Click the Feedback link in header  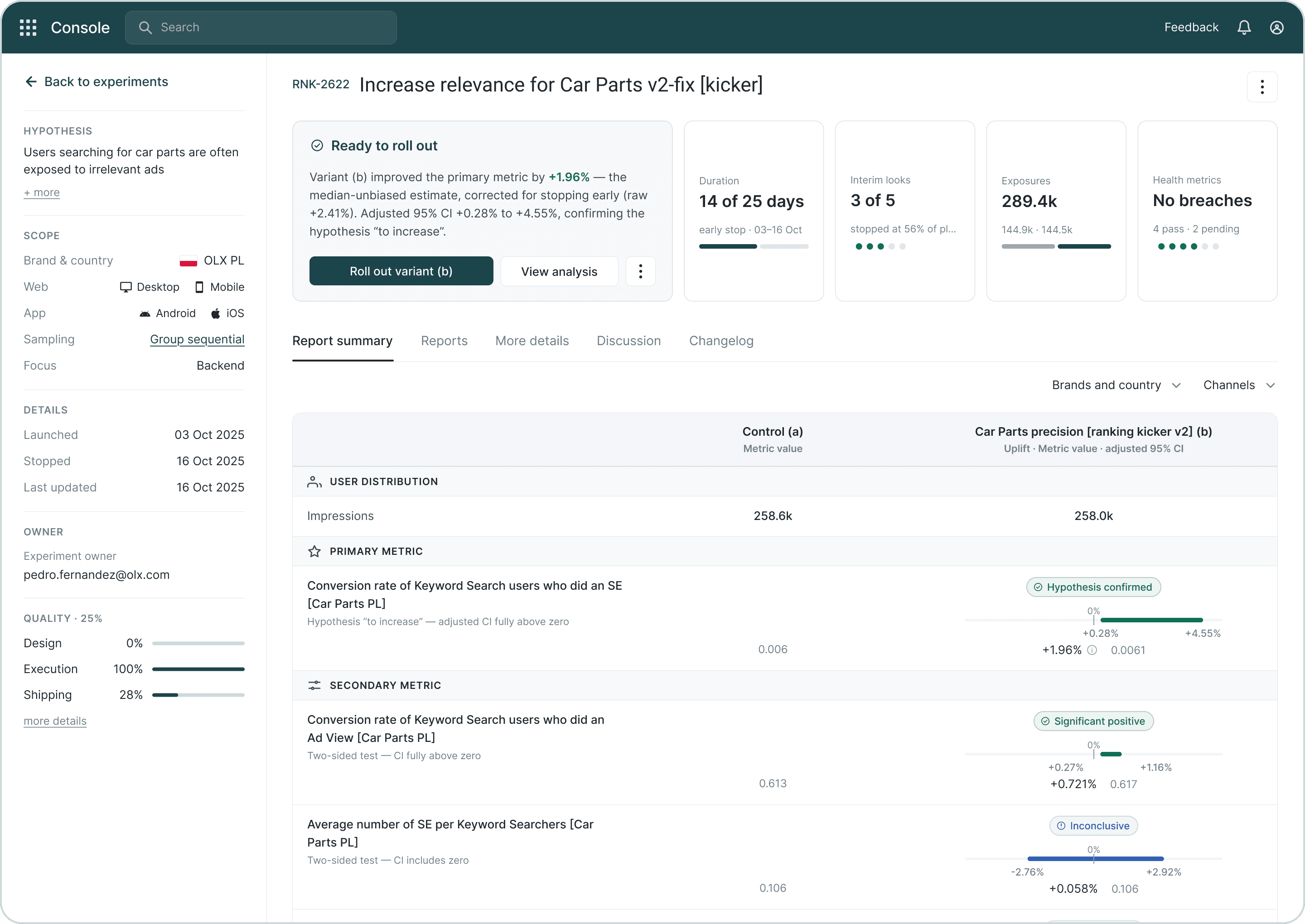pyautogui.click(x=1191, y=27)
